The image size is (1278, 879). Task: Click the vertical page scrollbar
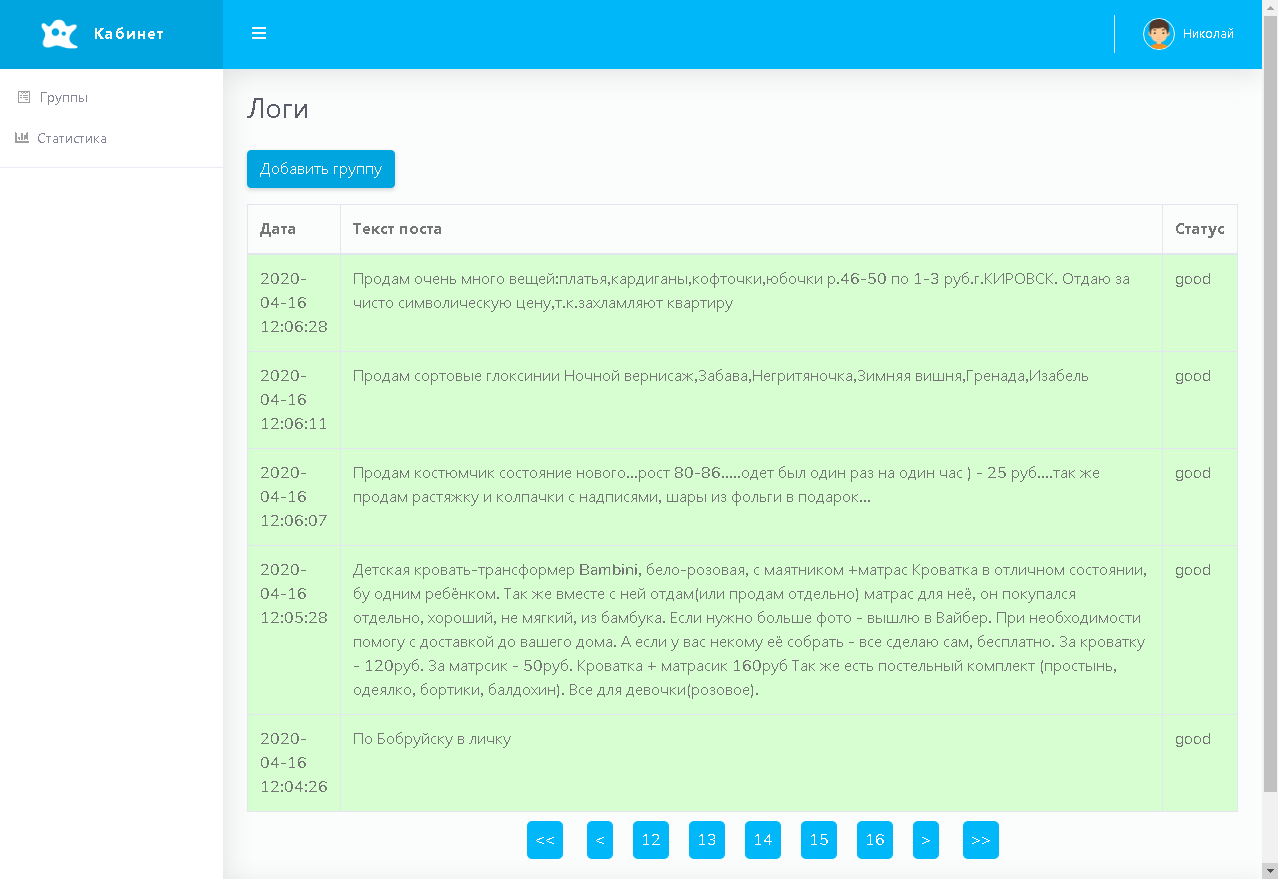click(x=1270, y=400)
